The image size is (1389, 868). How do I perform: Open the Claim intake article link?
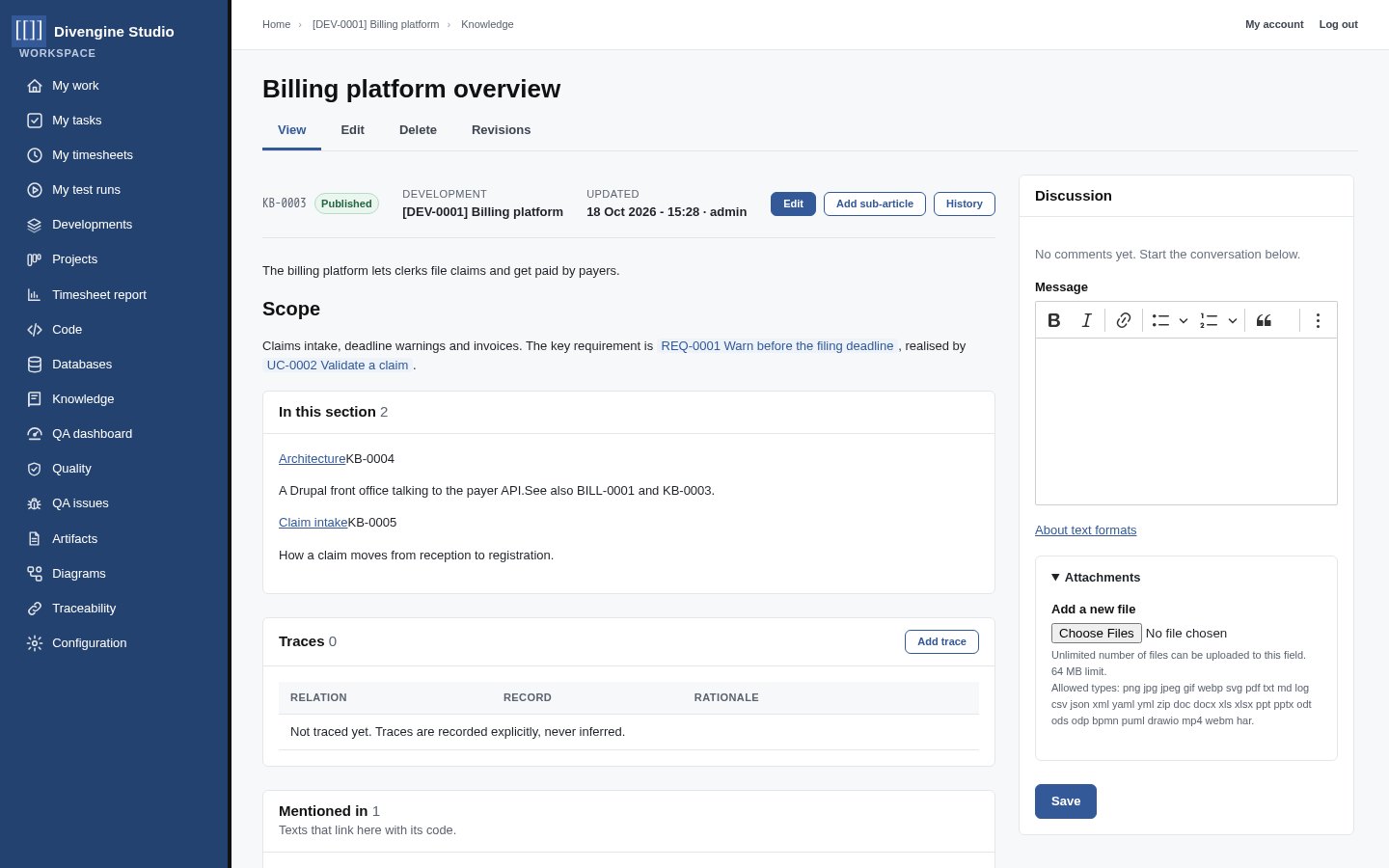313,523
